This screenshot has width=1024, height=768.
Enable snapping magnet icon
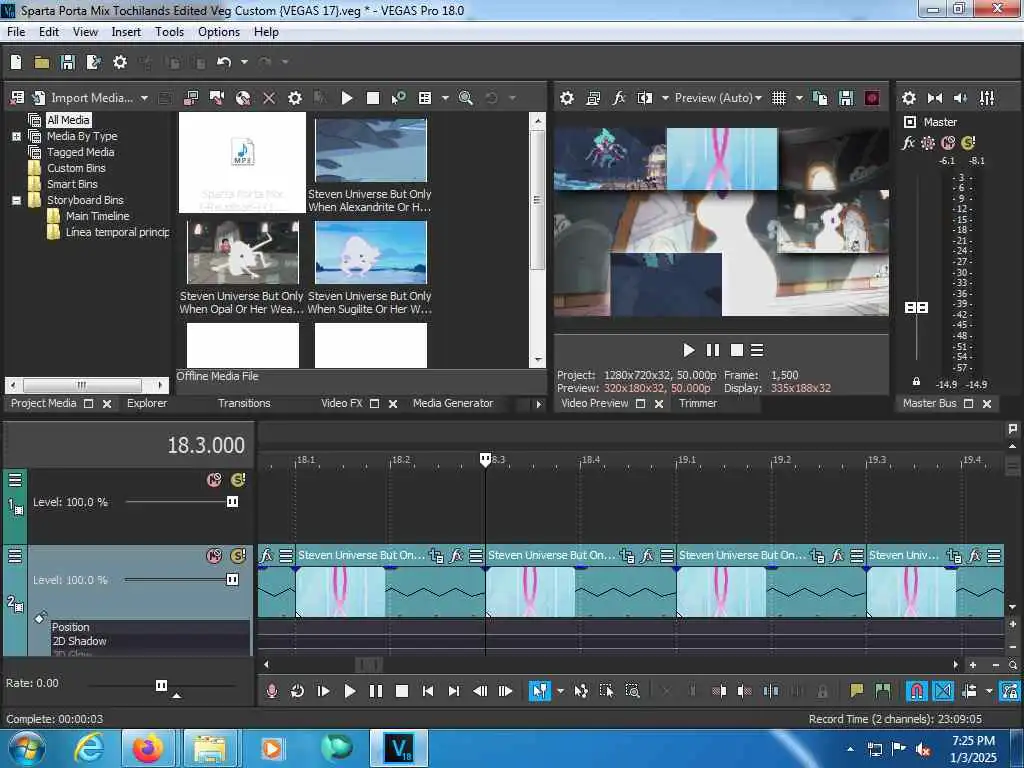tap(916, 691)
